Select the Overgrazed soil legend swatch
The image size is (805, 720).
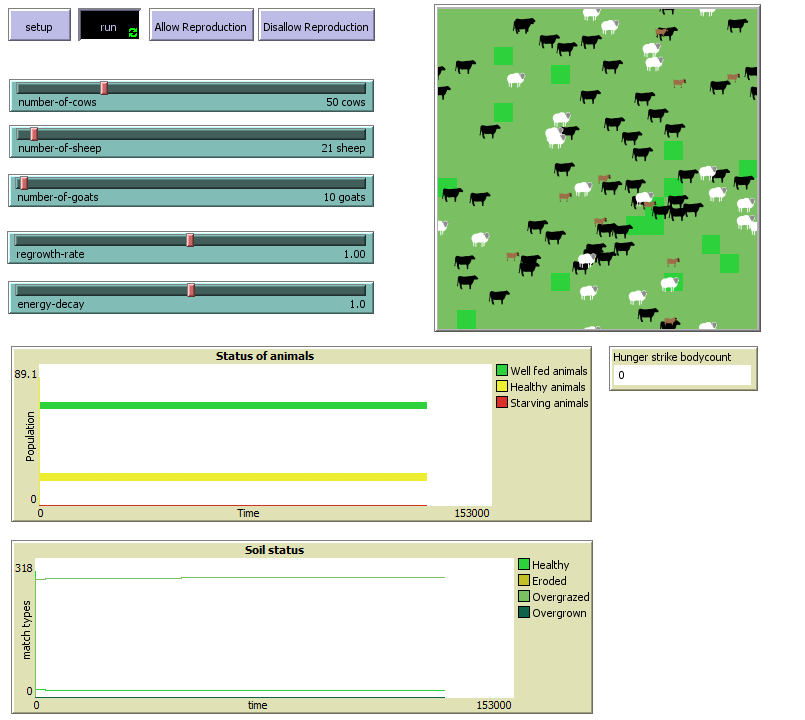click(524, 597)
